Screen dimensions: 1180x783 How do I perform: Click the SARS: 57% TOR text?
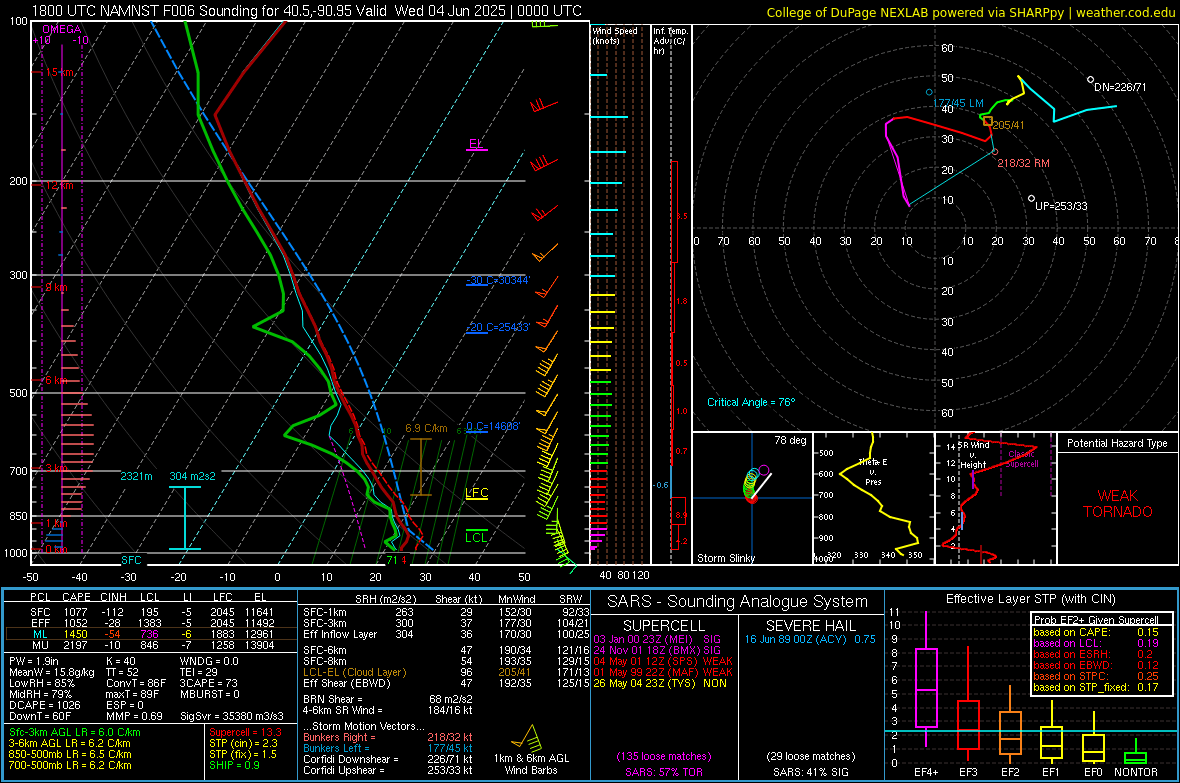pos(663,772)
